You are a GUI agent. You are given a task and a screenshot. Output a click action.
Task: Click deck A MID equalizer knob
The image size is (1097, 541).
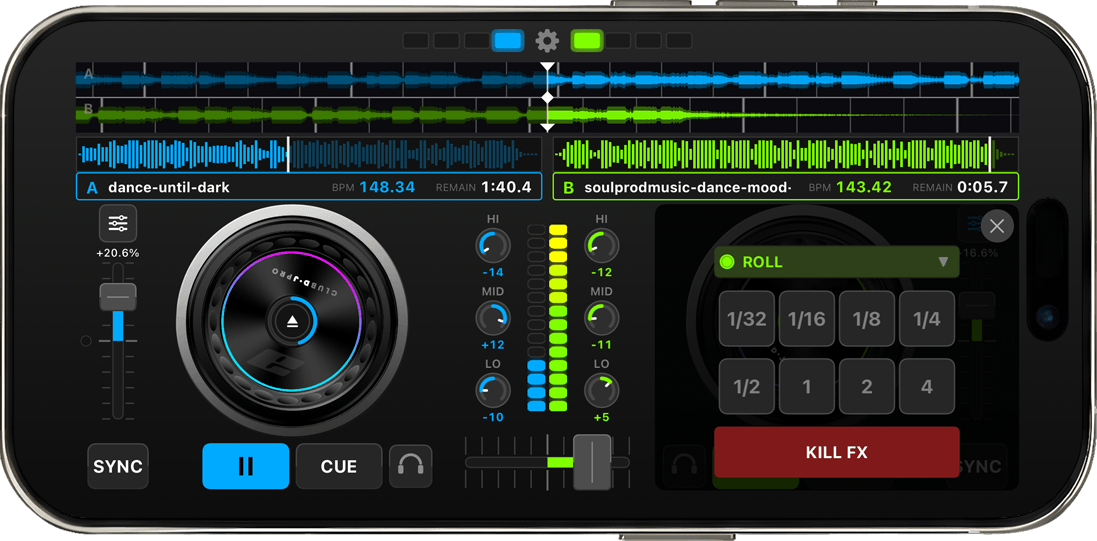pyautogui.click(x=493, y=318)
